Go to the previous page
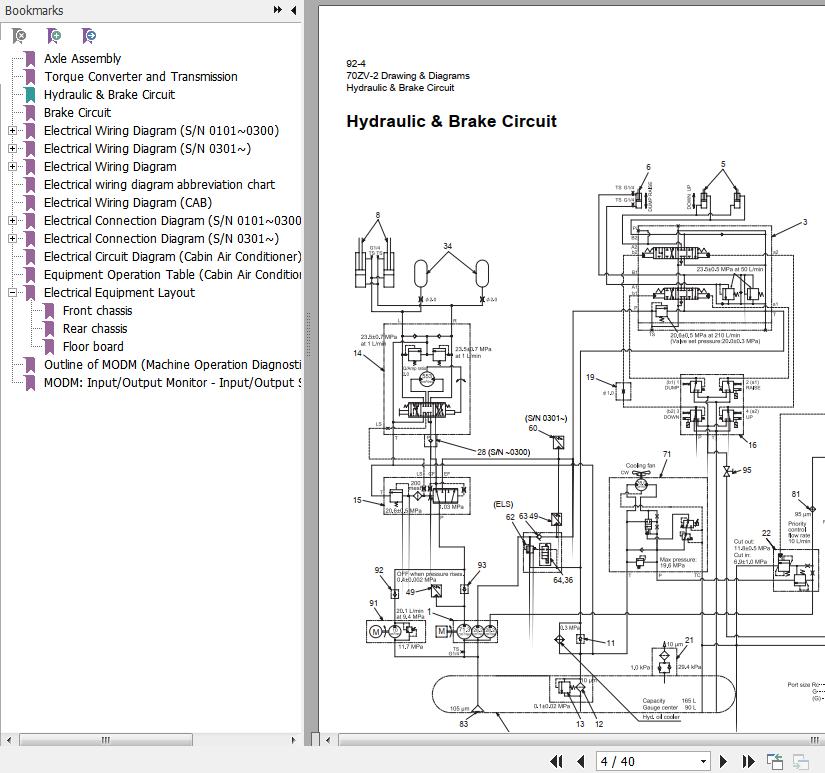825x773 pixels. pyautogui.click(x=581, y=761)
